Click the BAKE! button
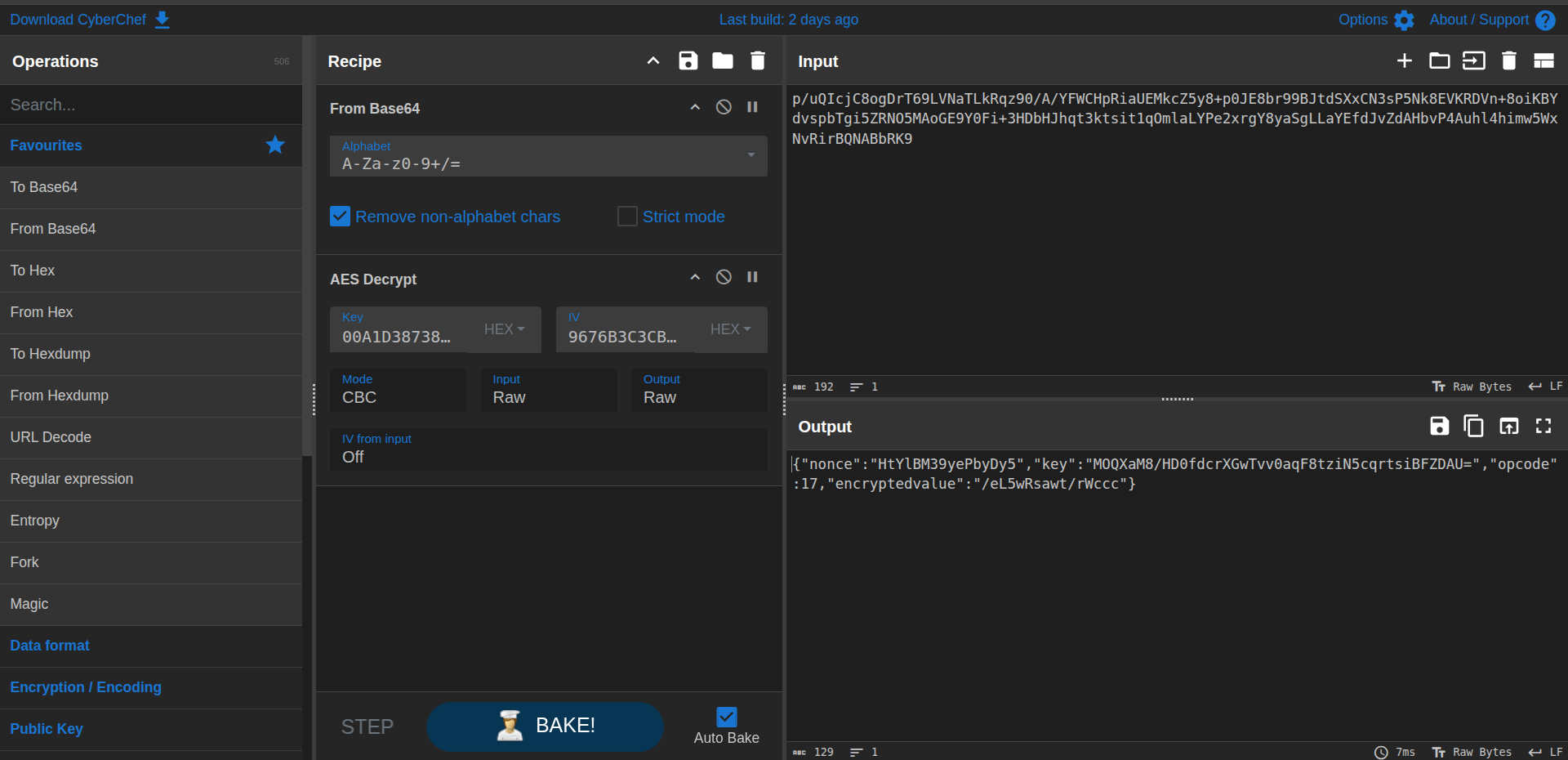Viewport: 1568px width, 760px height. tap(545, 726)
